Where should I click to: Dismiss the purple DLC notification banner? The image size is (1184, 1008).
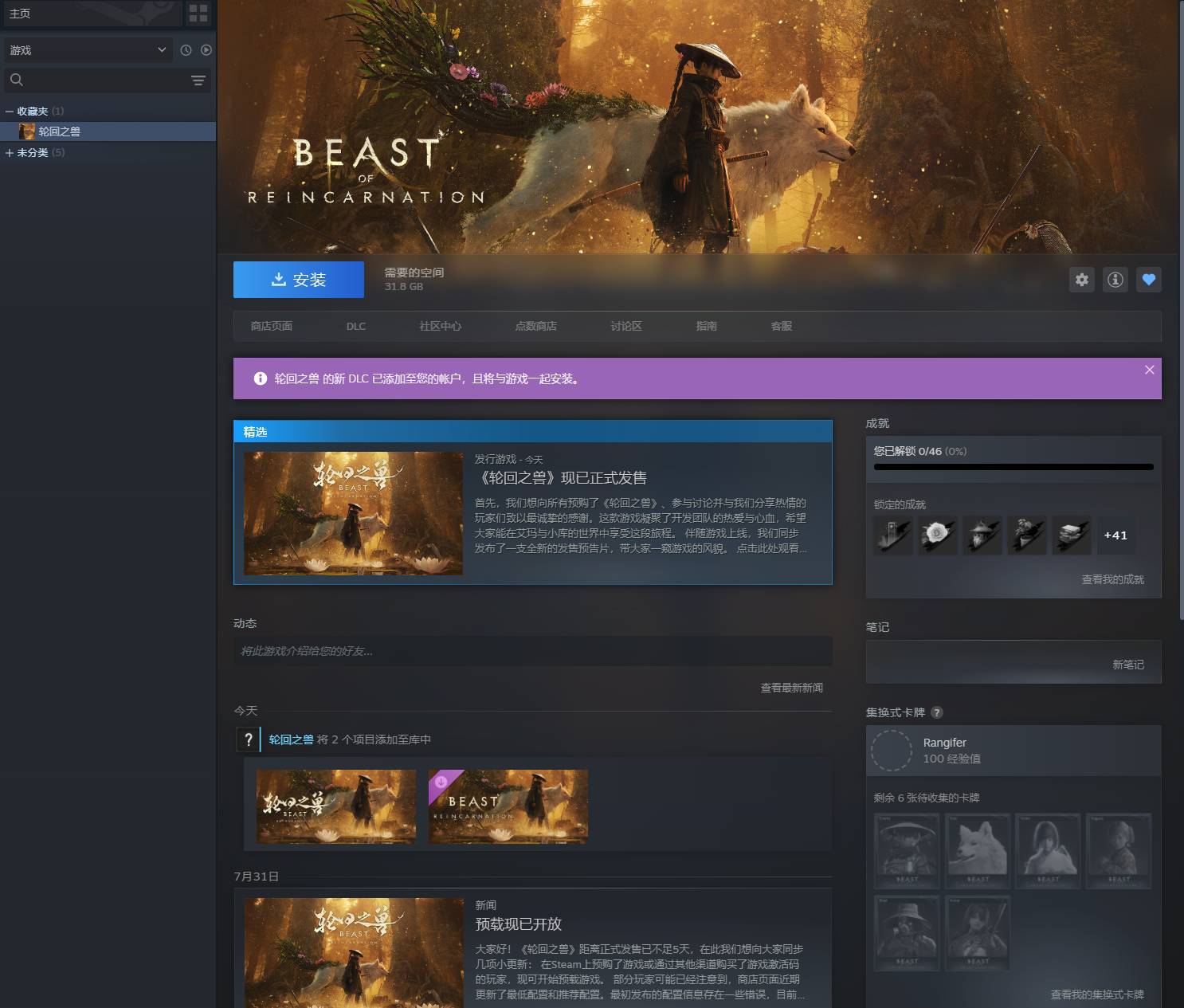click(x=1150, y=370)
